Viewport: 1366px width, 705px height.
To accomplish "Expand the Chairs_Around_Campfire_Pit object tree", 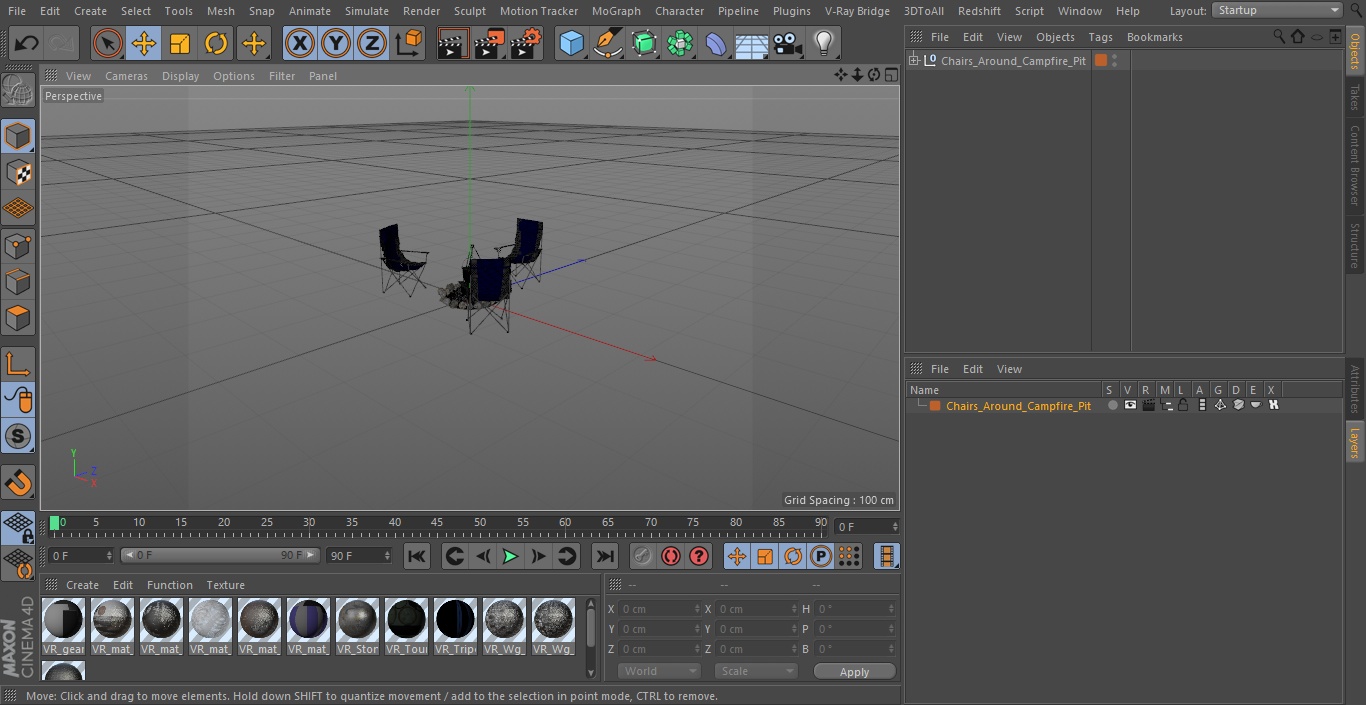I will click(913, 61).
